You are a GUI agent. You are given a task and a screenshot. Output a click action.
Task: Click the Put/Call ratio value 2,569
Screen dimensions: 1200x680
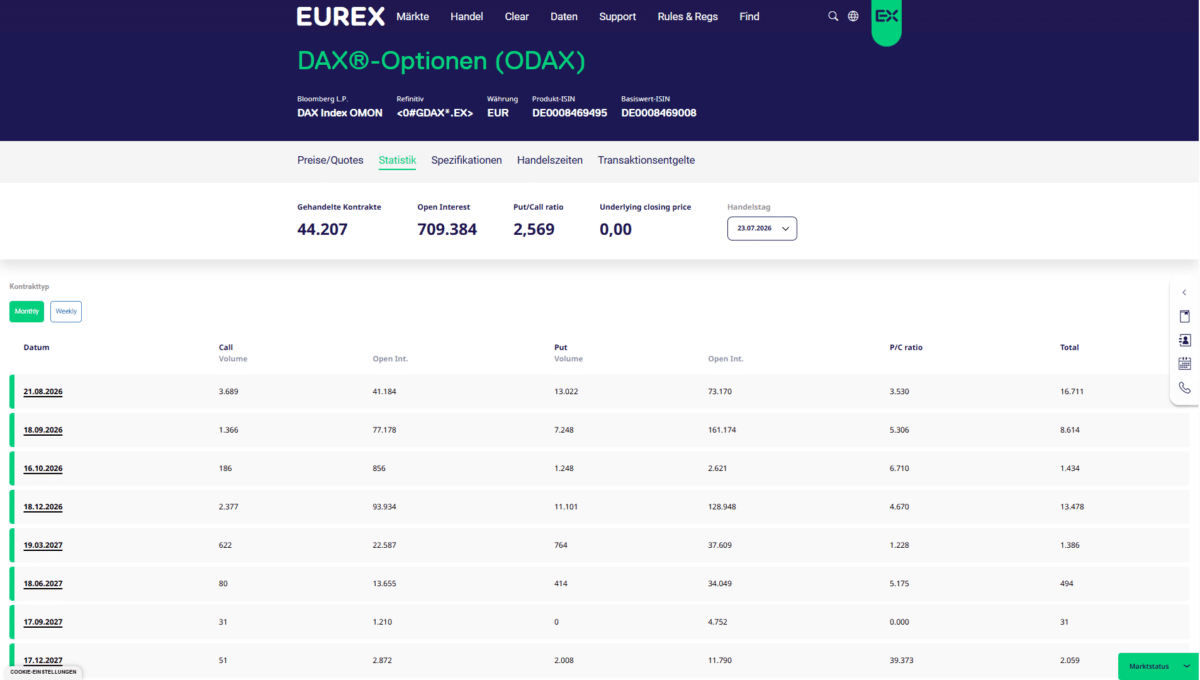click(534, 229)
